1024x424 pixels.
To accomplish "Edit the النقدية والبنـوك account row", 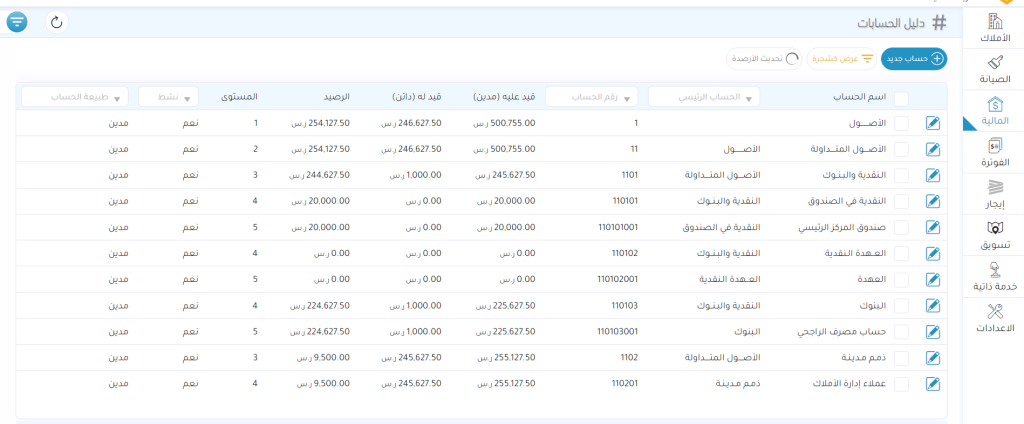I will 933,175.
